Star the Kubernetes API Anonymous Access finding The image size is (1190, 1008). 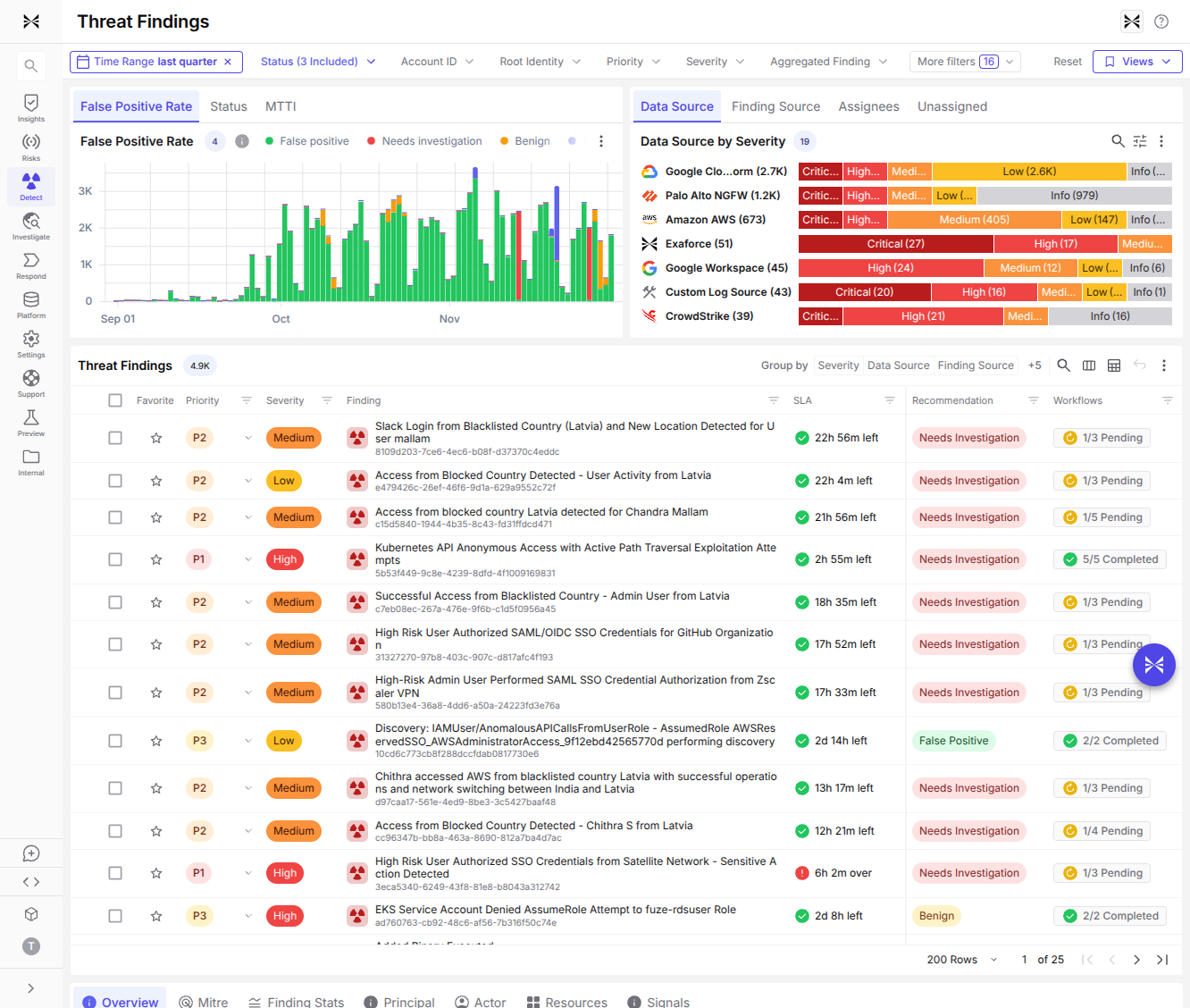point(156,559)
